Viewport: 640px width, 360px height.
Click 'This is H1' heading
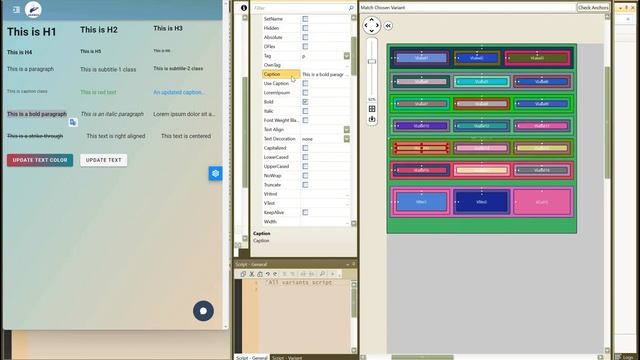pos(32,31)
